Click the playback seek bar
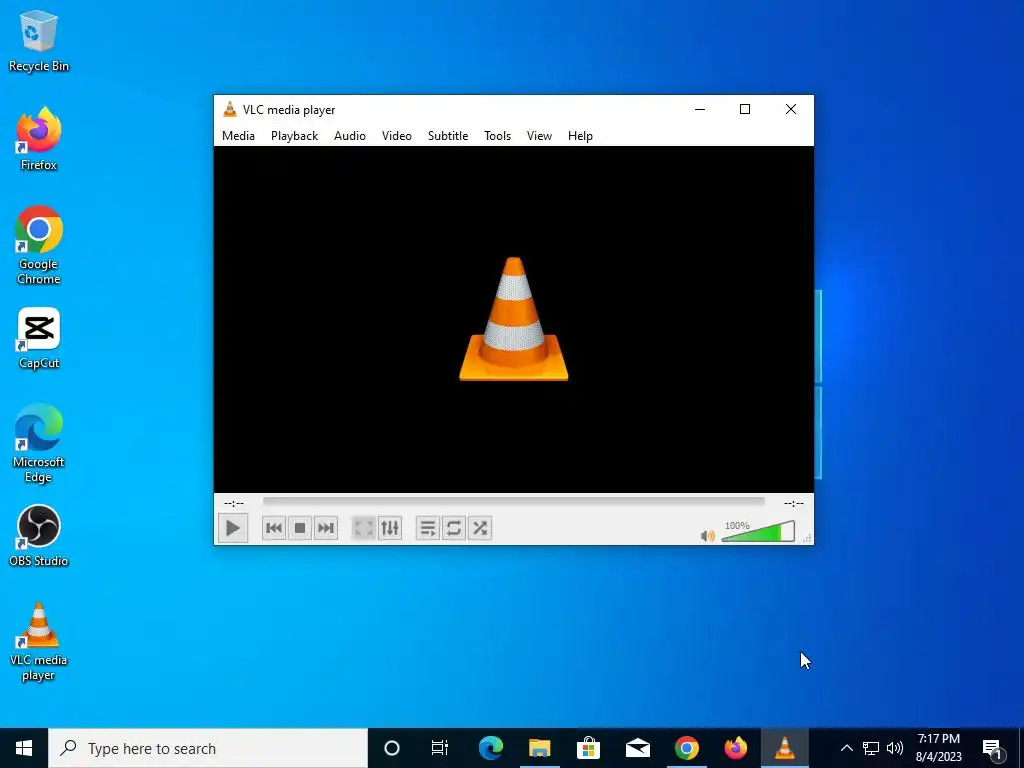The width and height of the screenshot is (1024, 768). coord(513,502)
